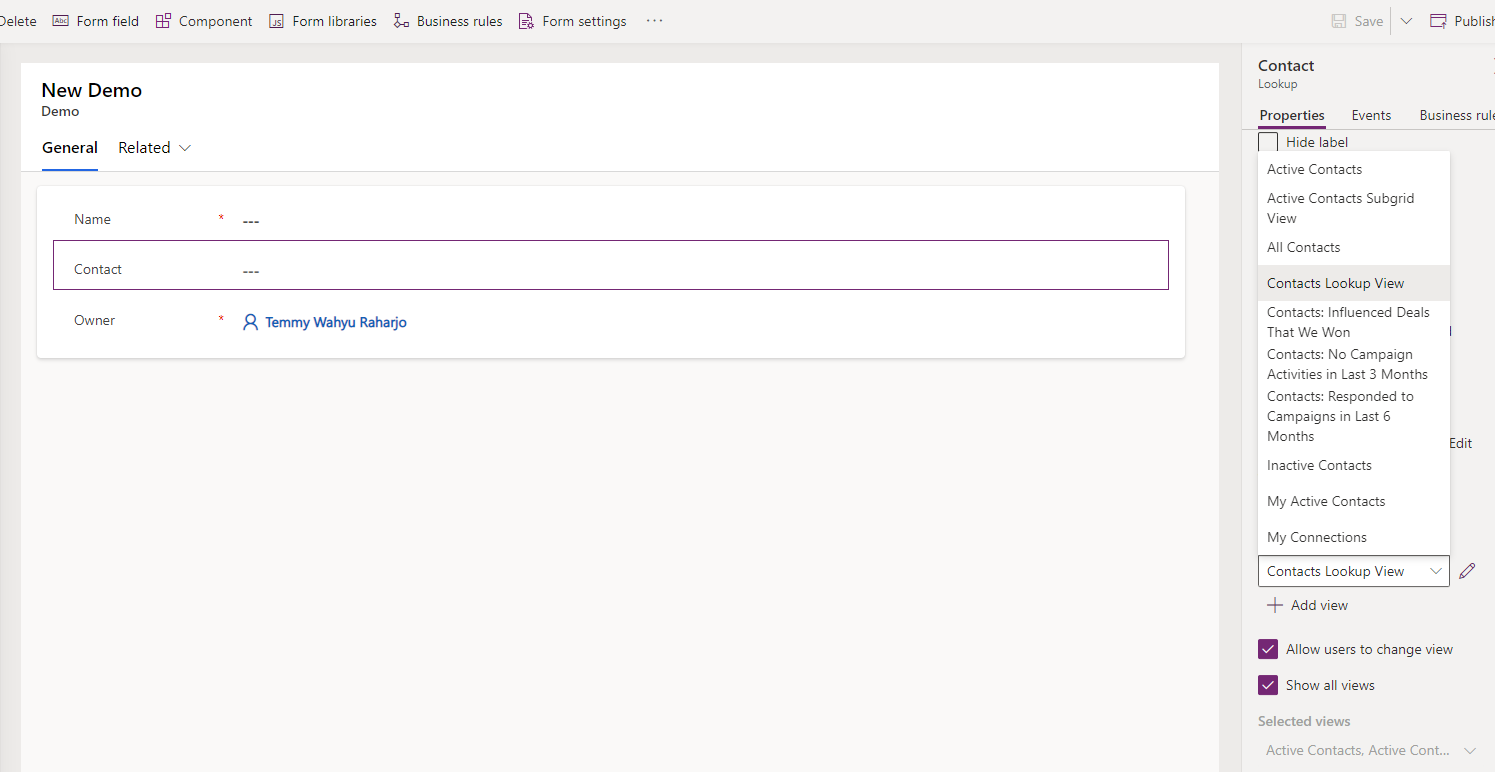The height and width of the screenshot is (772, 1495).
Task: Select Contacts: No Campaign Activities option
Action: [x=1353, y=364]
